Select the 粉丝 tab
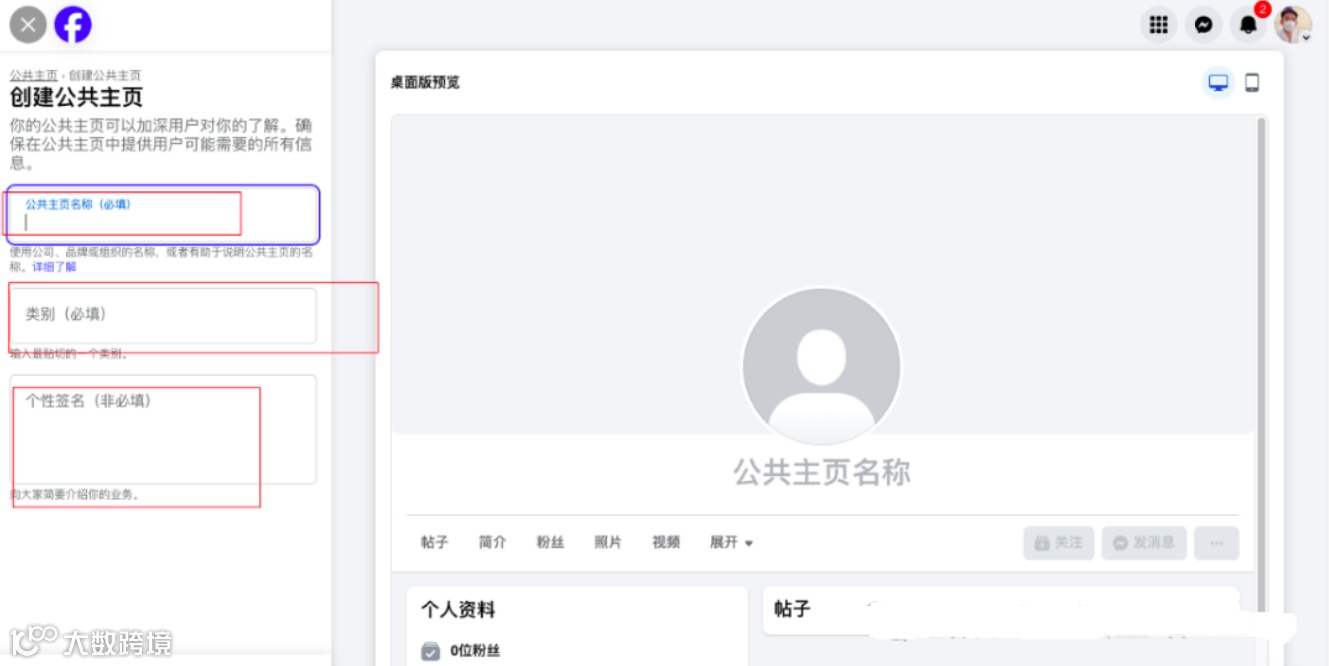This screenshot has width=1329, height=666. point(550,542)
